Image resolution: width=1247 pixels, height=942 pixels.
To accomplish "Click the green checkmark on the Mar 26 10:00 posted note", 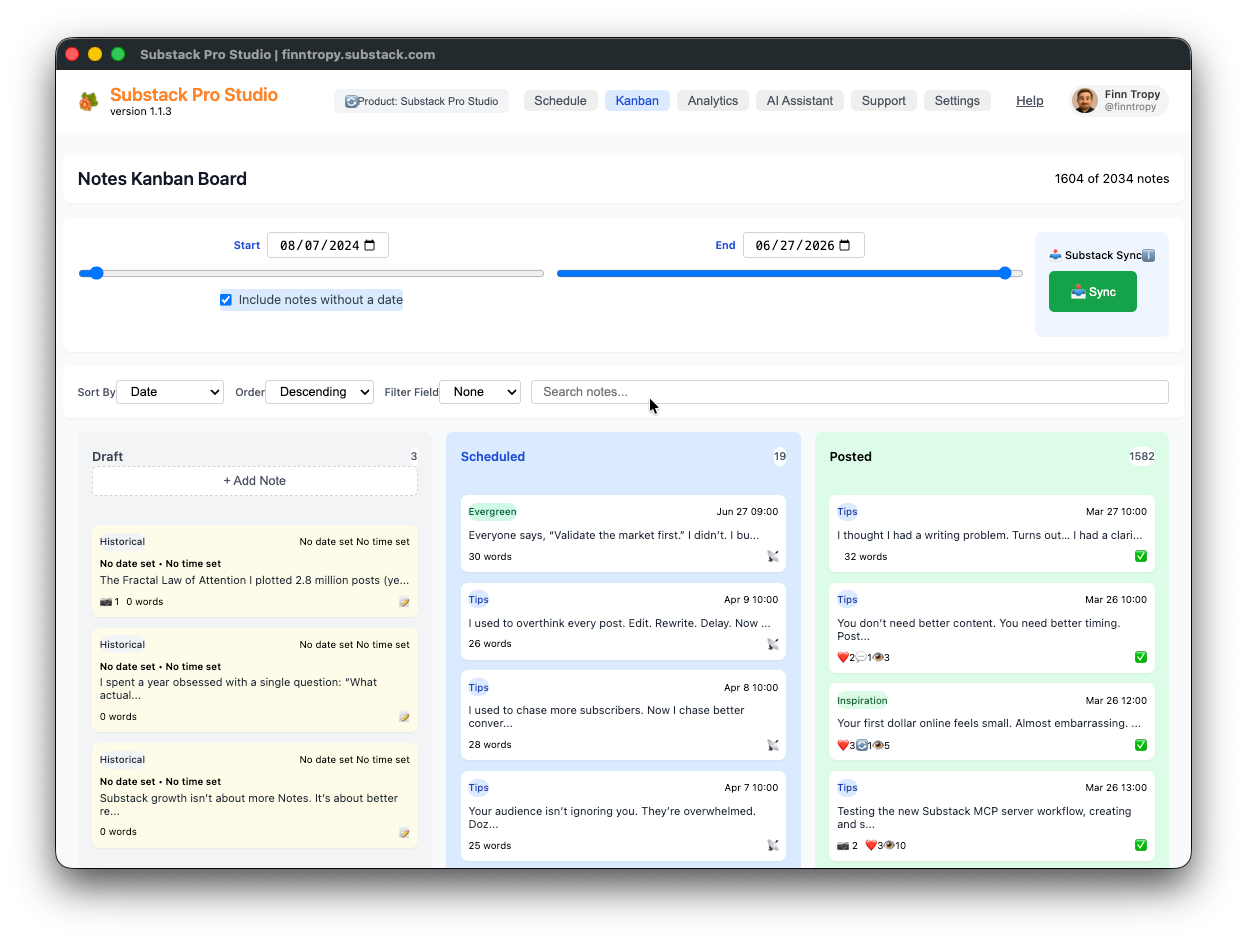I will [x=1141, y=657].
